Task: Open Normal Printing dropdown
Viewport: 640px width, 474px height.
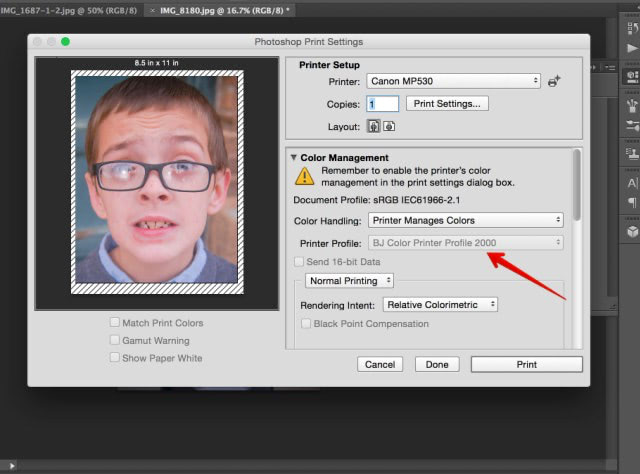Action: [x=349, y=281]
